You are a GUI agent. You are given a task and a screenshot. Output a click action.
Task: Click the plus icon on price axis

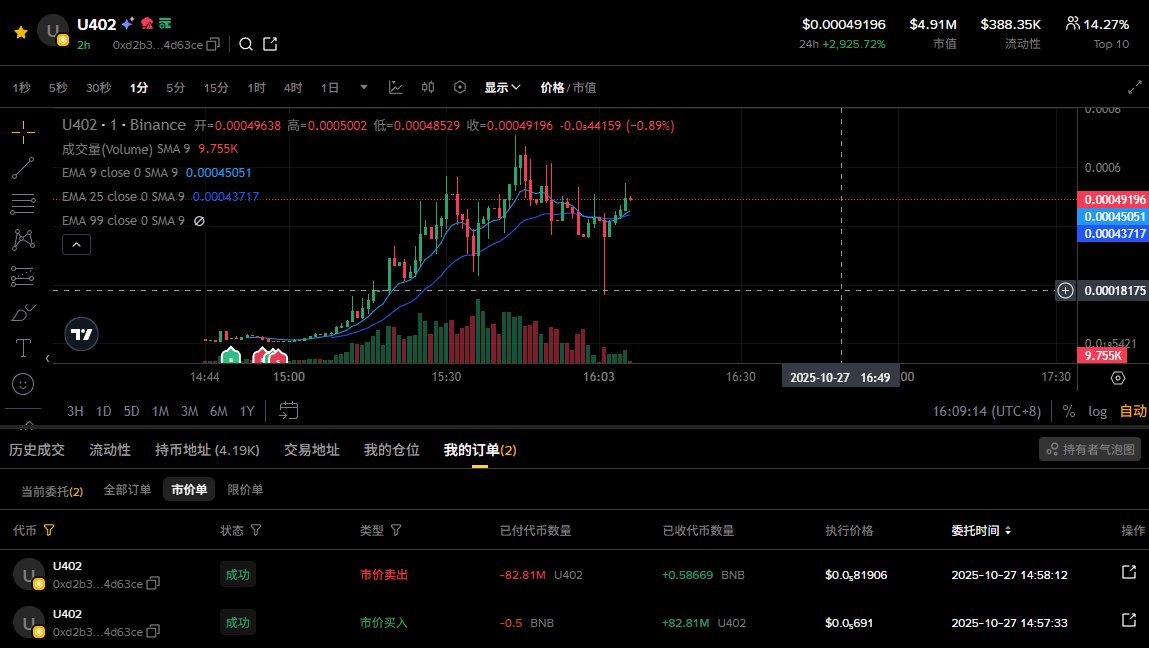[1065, 290]
